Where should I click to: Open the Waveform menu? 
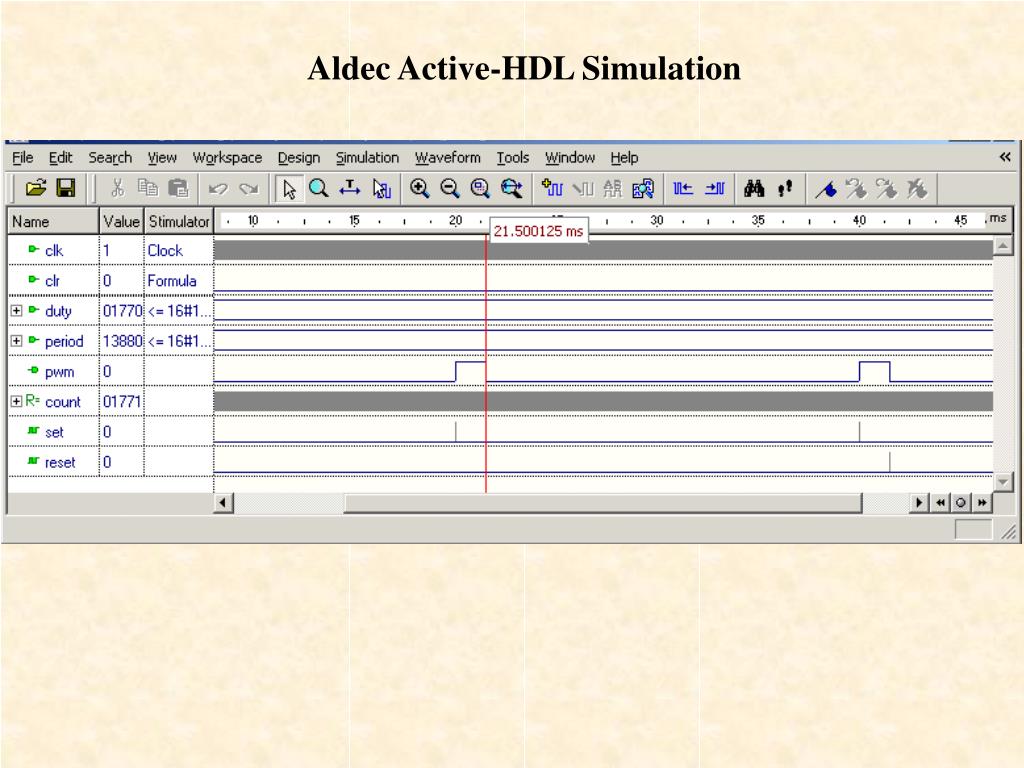(x=447, y=157)
